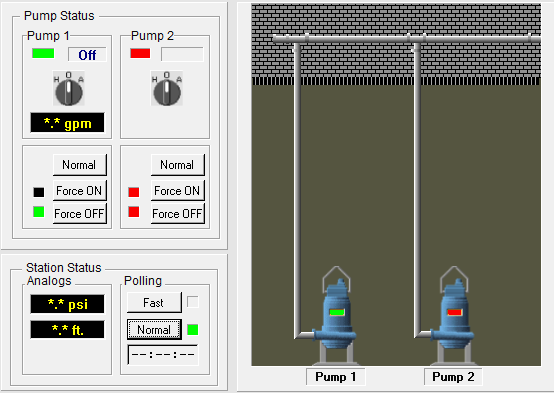Click the polling time field showing dashes
Image resolution: width=554 pixels, height=393 pixels.
pos(163,355)
